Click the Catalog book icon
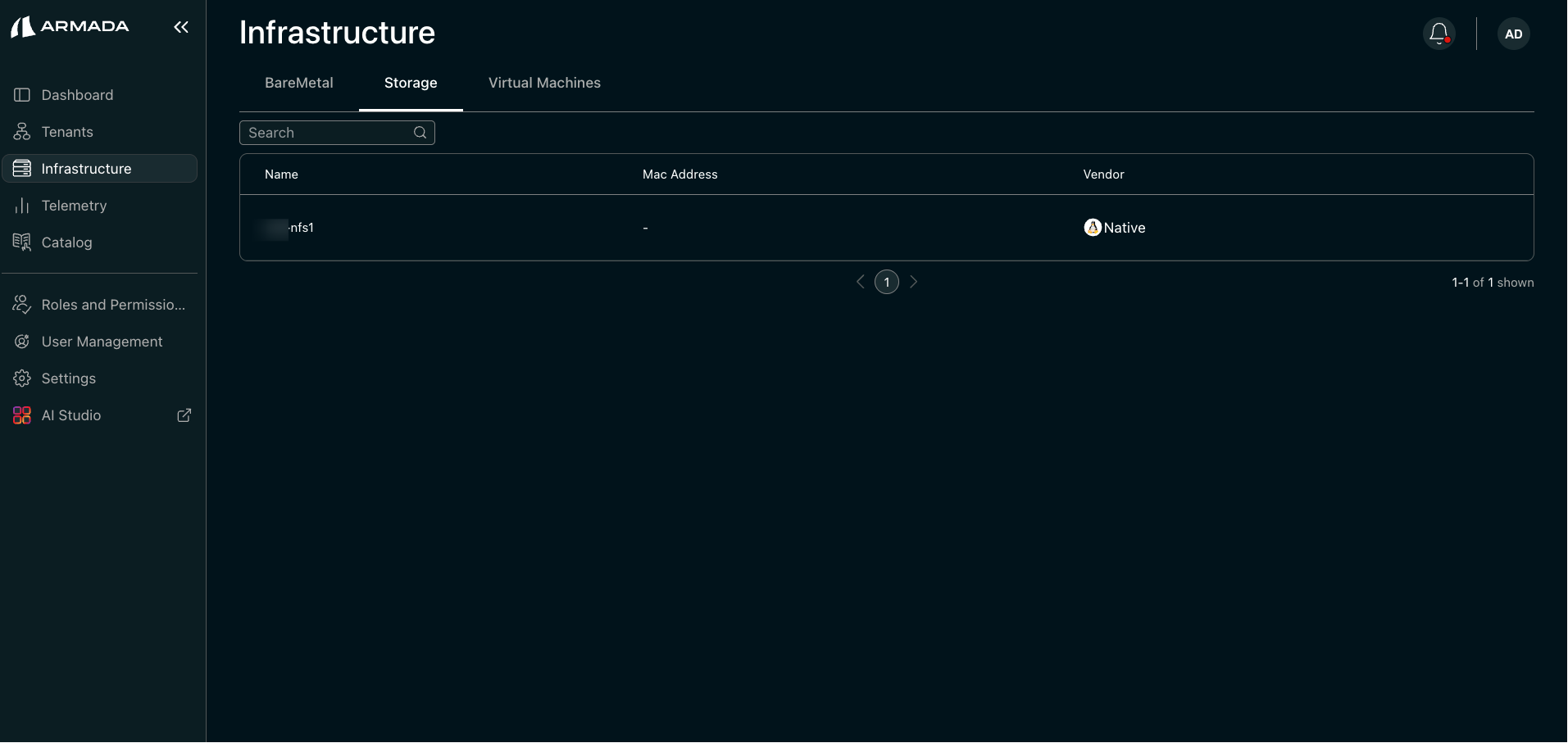The width and height of the screenshot is (1568, 743). tap(22, 242)
